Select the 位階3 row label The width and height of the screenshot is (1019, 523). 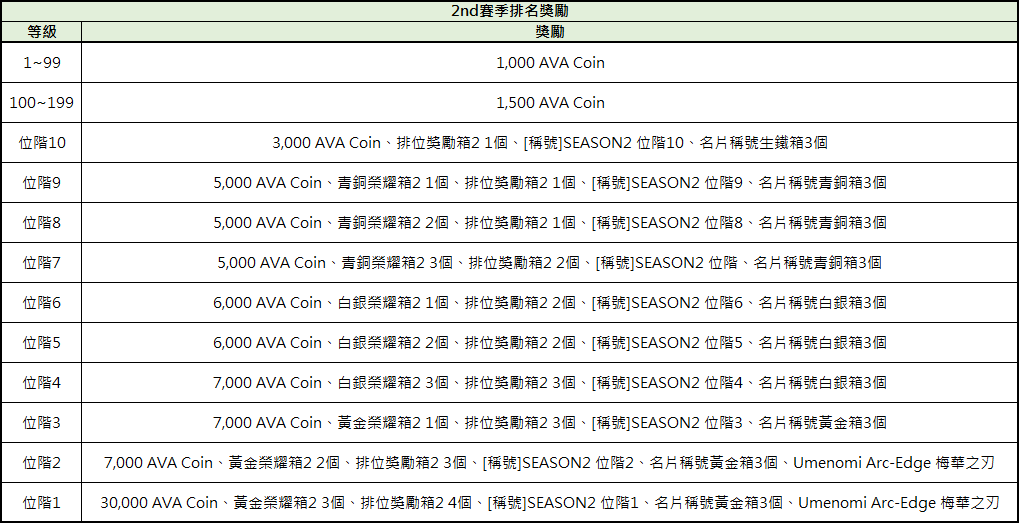click(41, 422)
